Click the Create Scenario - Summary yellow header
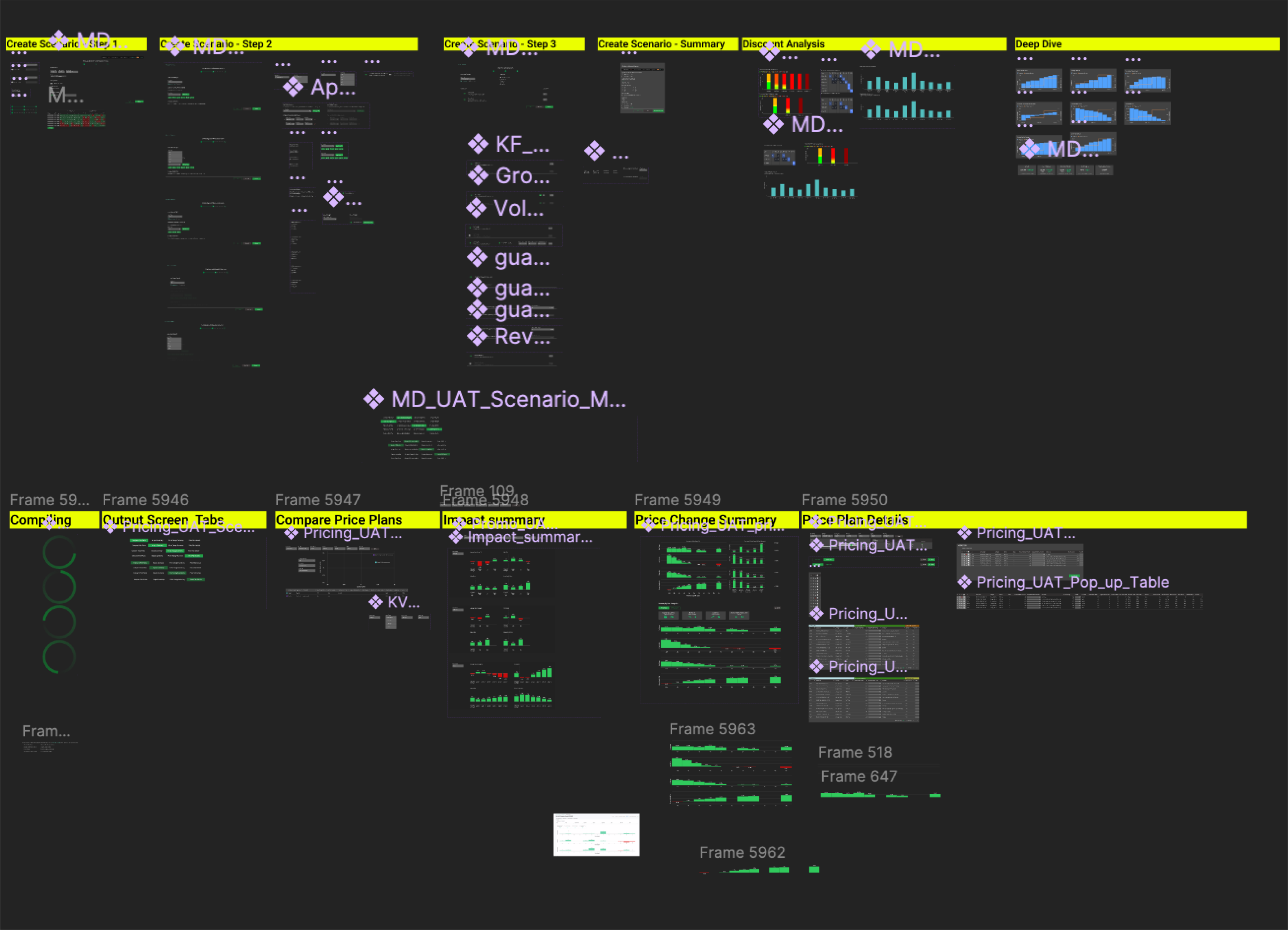Screen dimensions: 1288x930 tap(667, 44)
